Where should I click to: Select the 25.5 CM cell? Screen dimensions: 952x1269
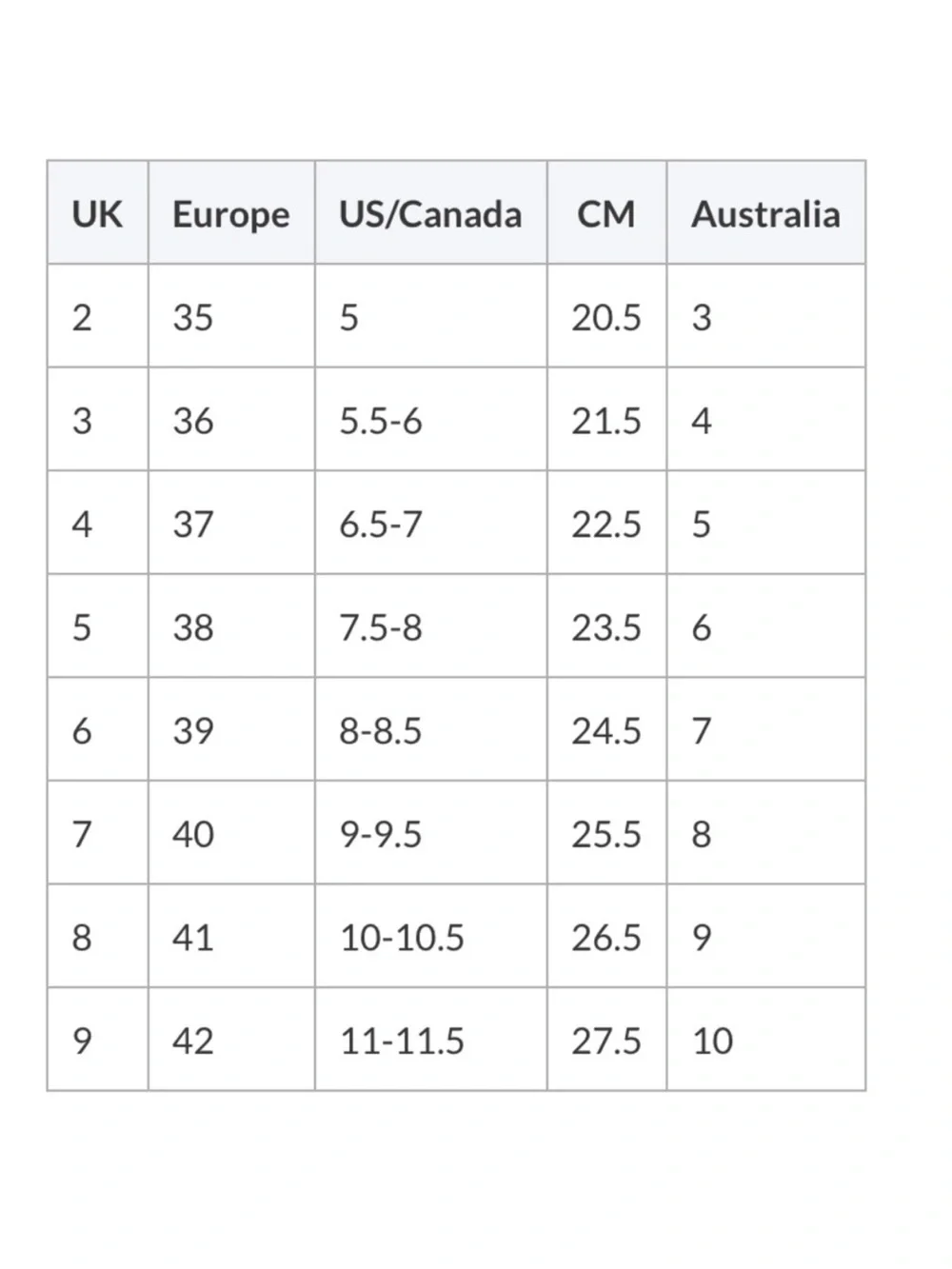[607, 833]
